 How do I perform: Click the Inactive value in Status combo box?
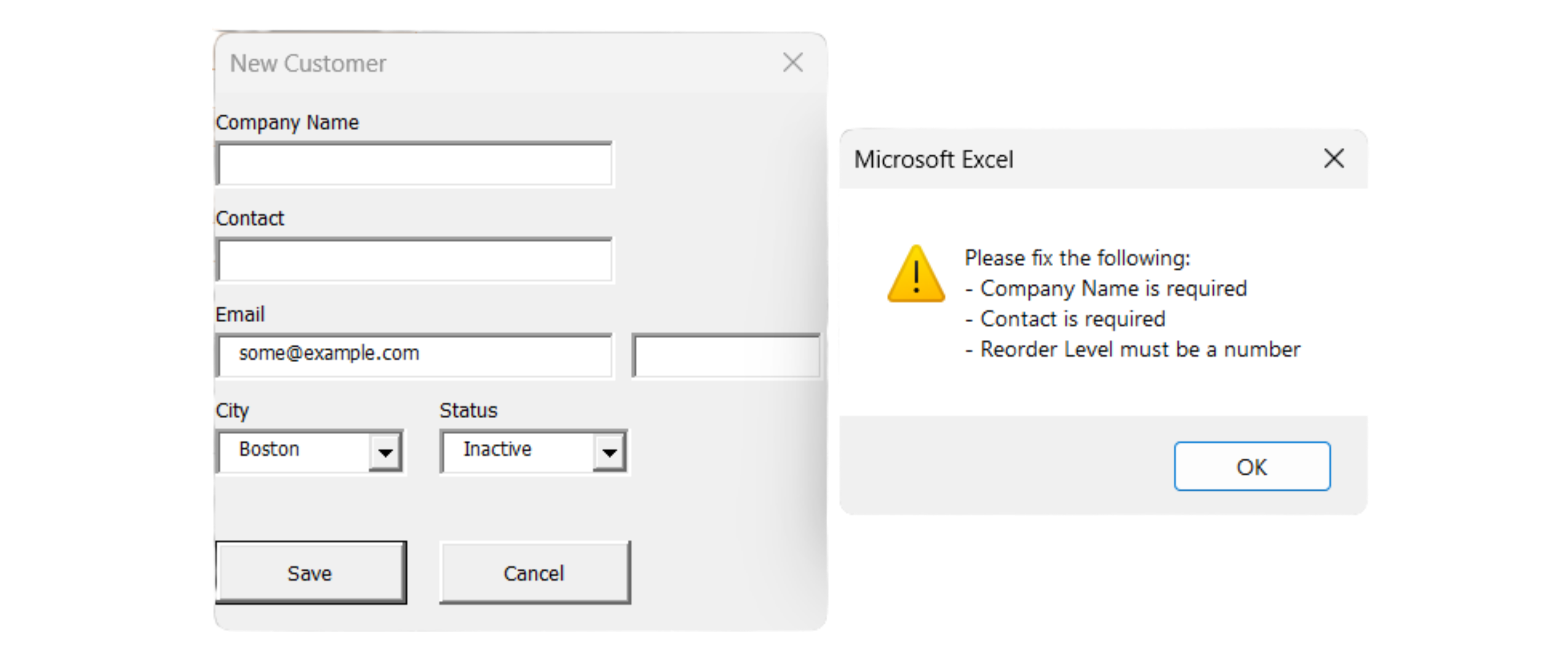[497, 449]
